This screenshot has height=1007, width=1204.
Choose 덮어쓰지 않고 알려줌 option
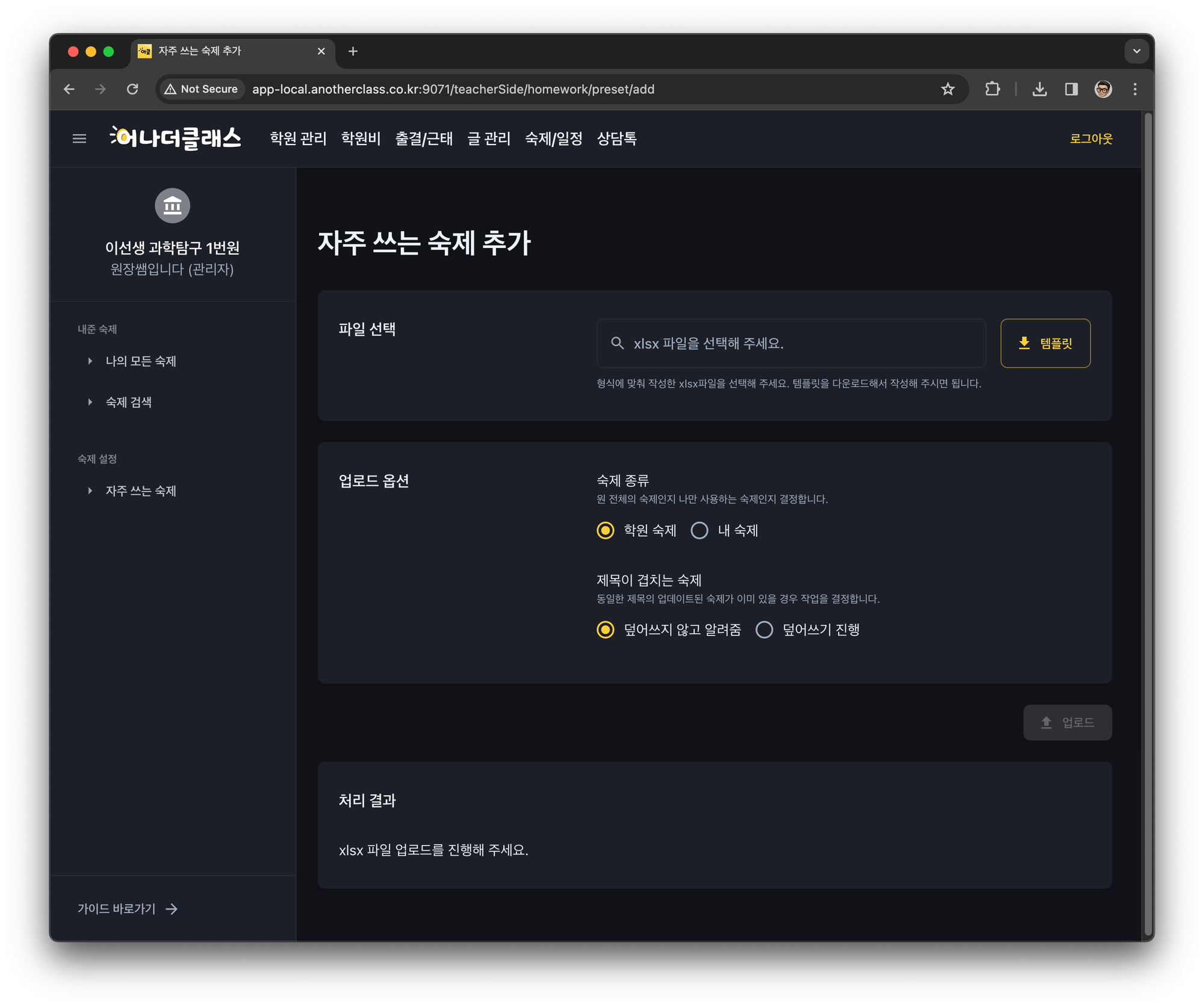point(606,630)
